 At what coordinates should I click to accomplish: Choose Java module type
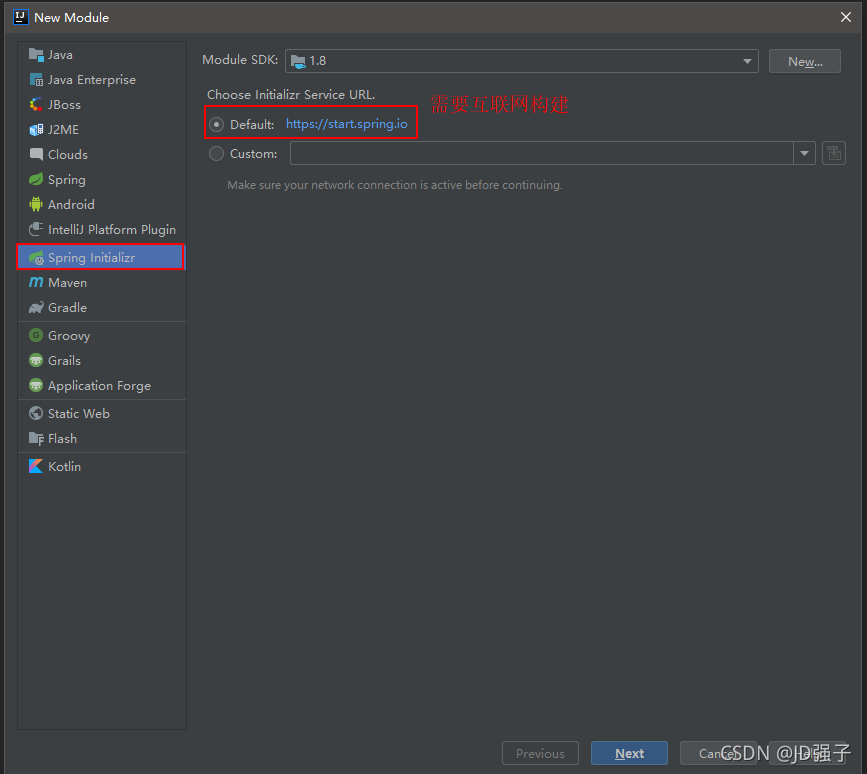[x=102, y=55]
